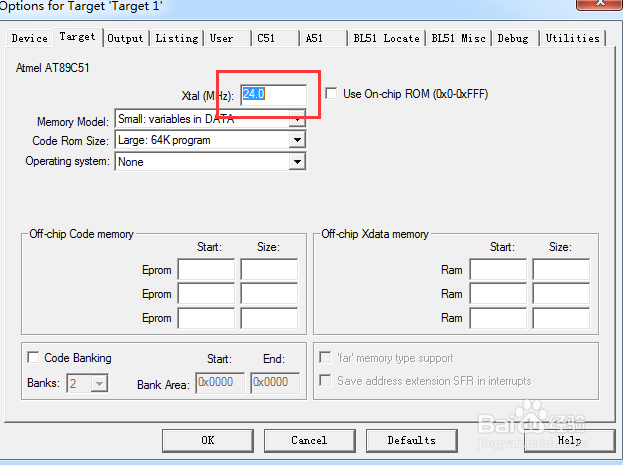Click second Ram Size field

click(561, 294)
